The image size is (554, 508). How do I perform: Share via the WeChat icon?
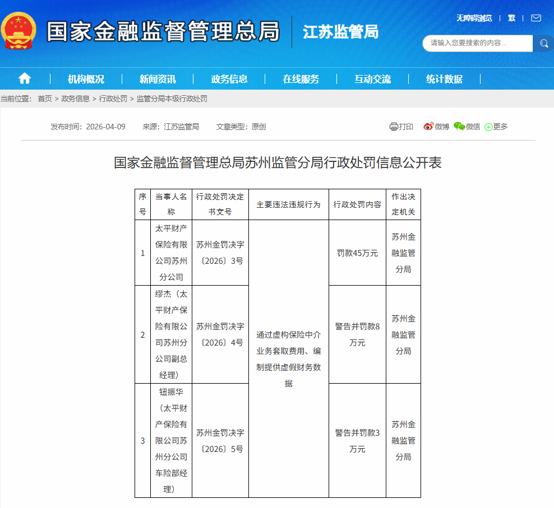[x=459, y=126]
